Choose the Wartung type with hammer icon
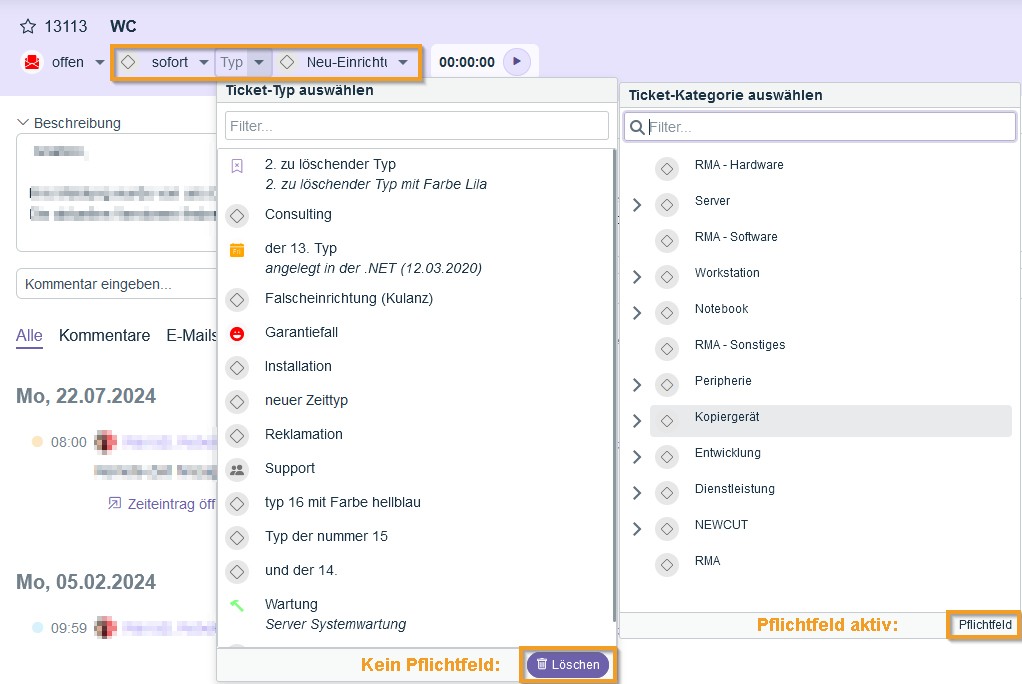The width and height of the screenshot is (1022, 684). pos(237,605)
